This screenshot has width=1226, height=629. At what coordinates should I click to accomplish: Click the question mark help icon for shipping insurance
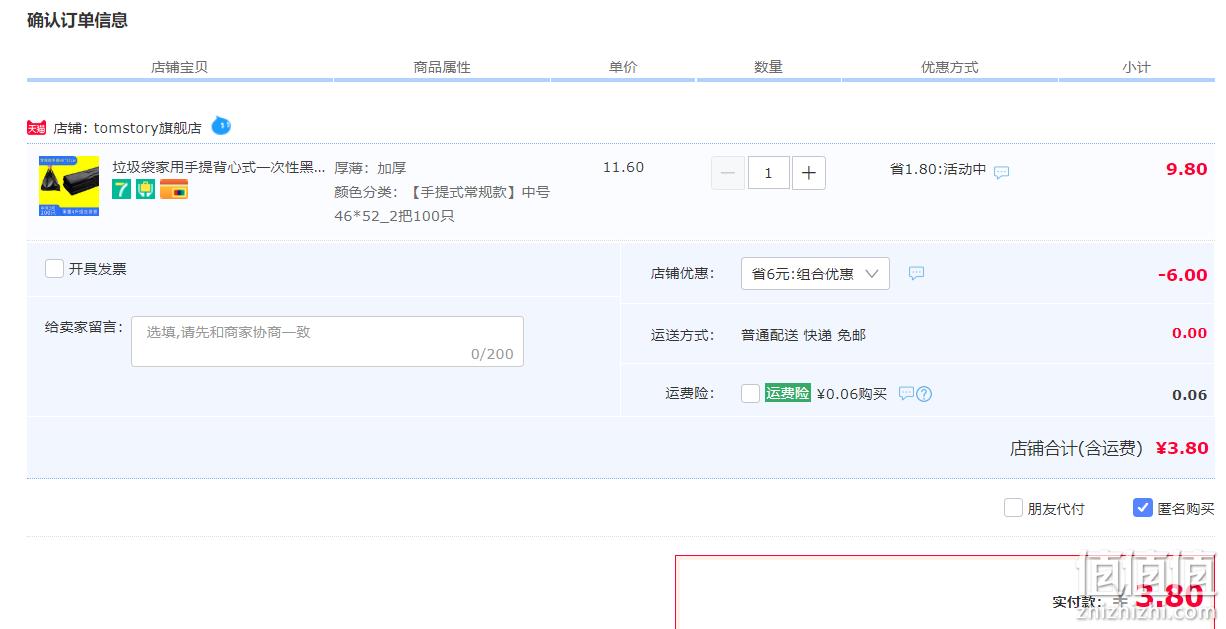click(924, 394)
